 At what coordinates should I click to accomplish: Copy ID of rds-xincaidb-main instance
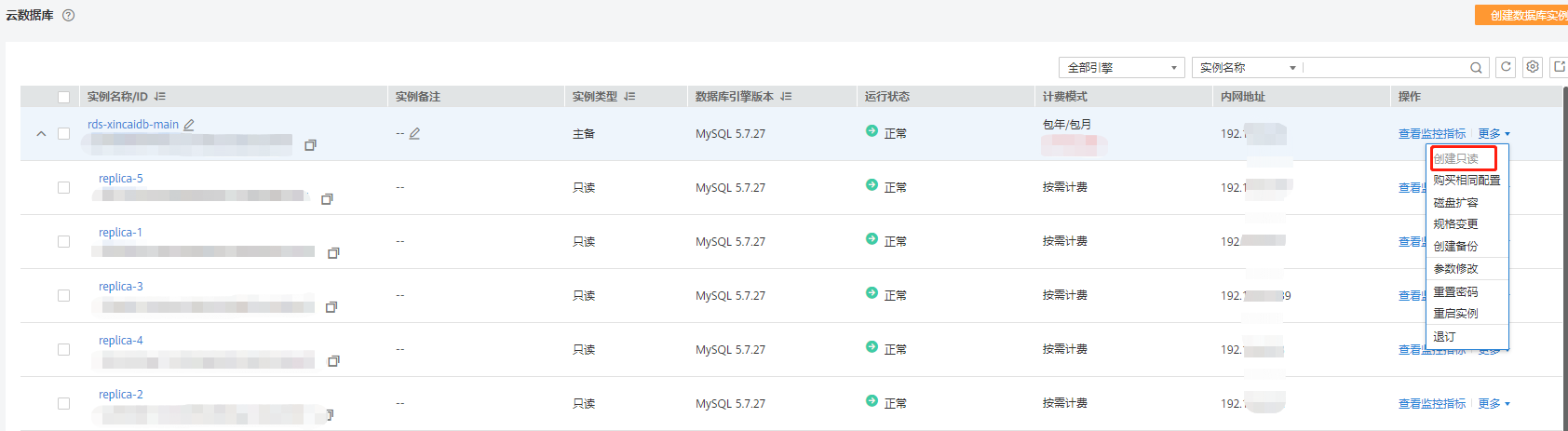[310, 145]
